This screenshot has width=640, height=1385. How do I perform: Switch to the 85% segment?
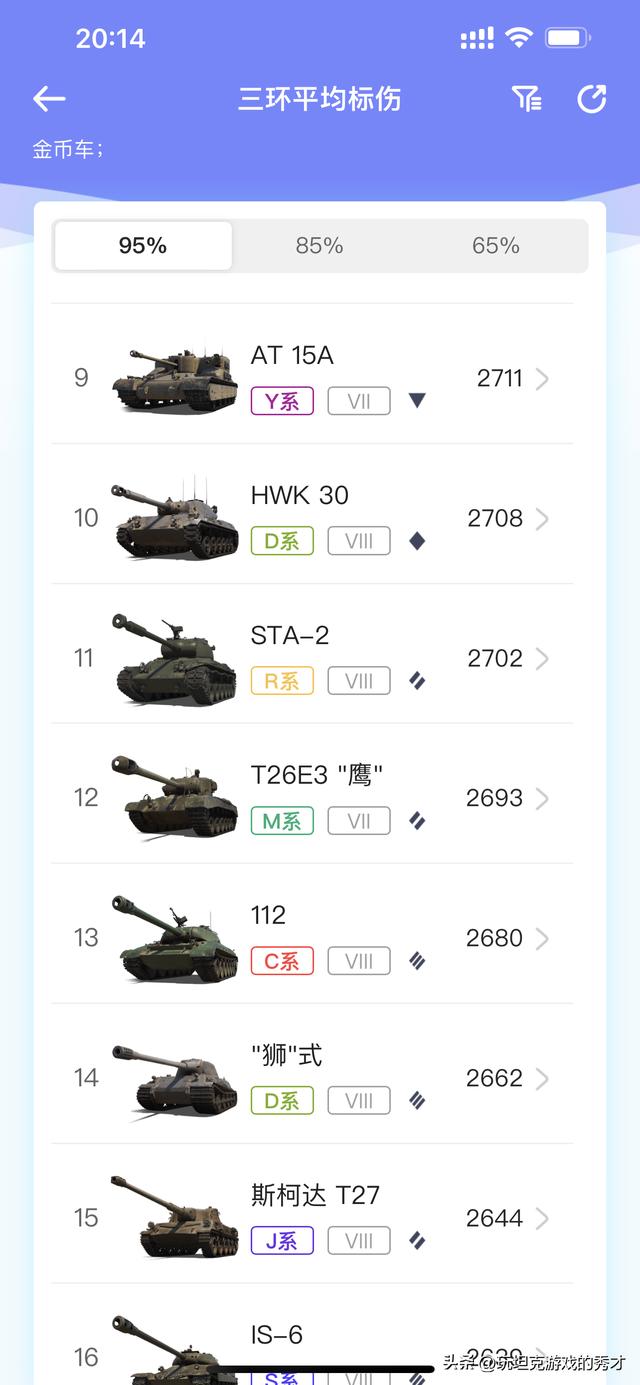(320, 246)
